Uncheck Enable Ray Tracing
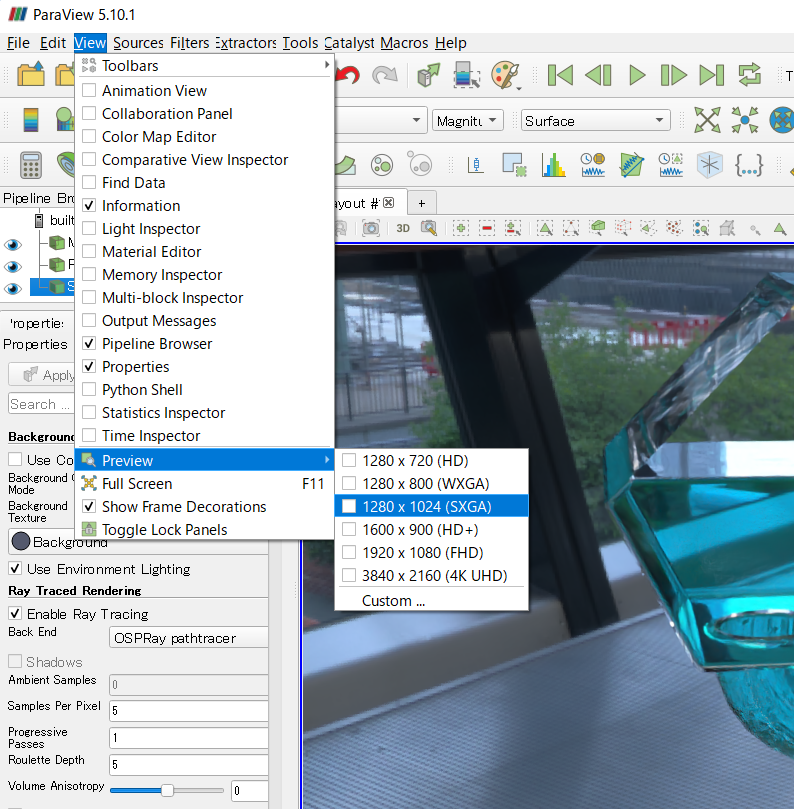The width and height of the screenshot is (794, 809). click(15, 614)
